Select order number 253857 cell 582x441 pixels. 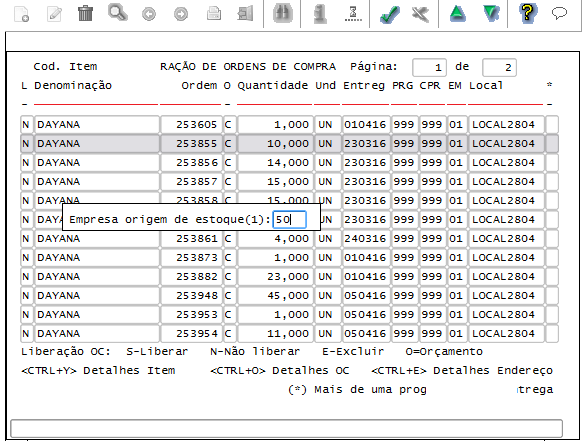191,181
